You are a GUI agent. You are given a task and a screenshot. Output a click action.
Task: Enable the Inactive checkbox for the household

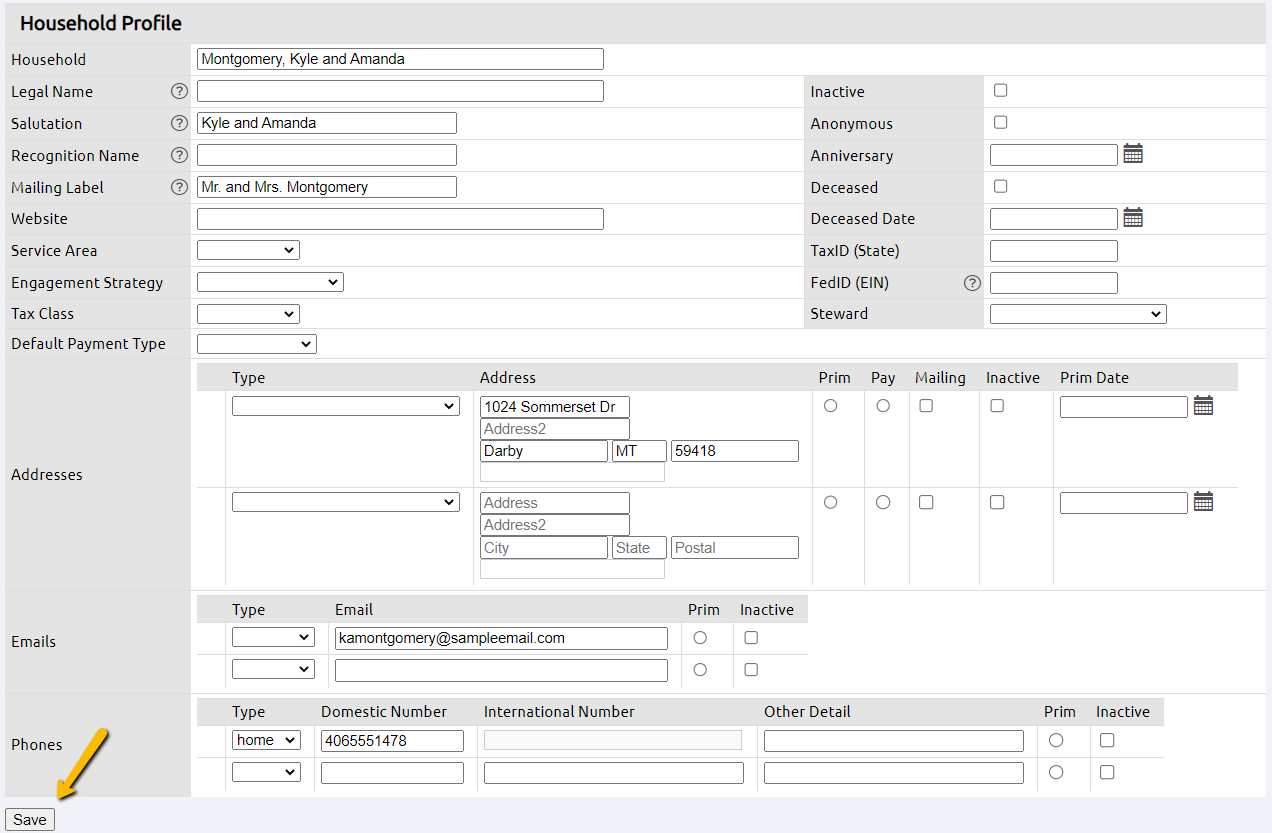tap(1000, 90)
